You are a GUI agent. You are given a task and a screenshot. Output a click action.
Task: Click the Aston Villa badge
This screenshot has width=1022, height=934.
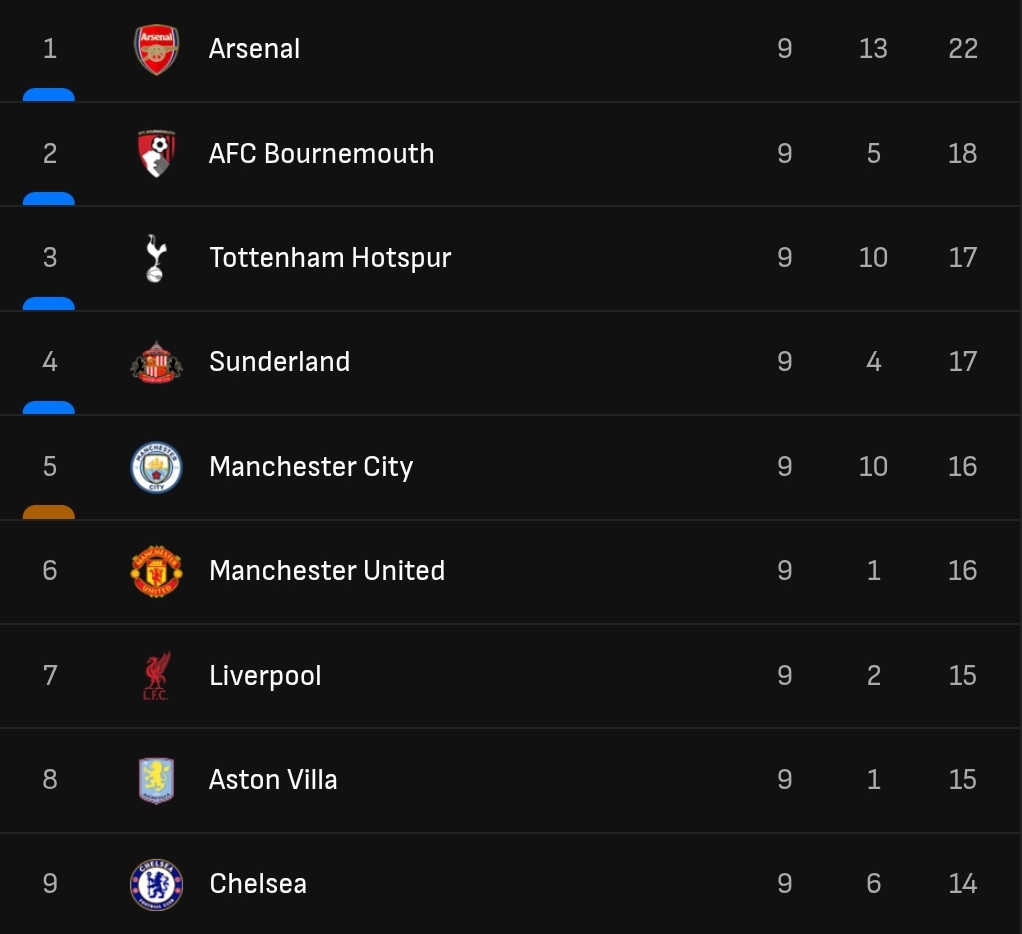coord(156,780)
